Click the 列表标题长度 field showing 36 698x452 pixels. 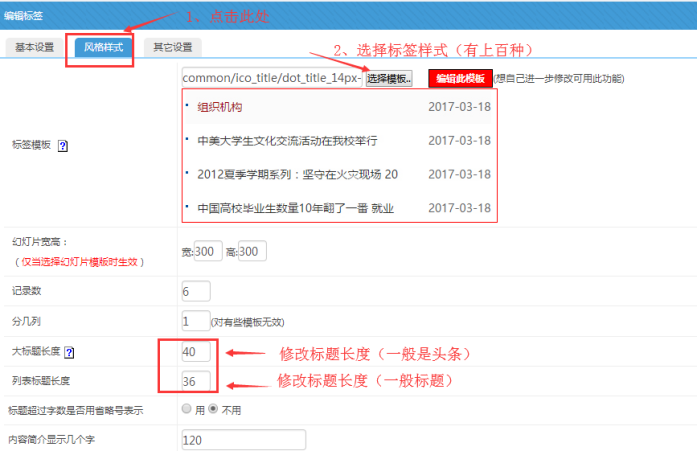pyautogui.click(x=196, y=380)
